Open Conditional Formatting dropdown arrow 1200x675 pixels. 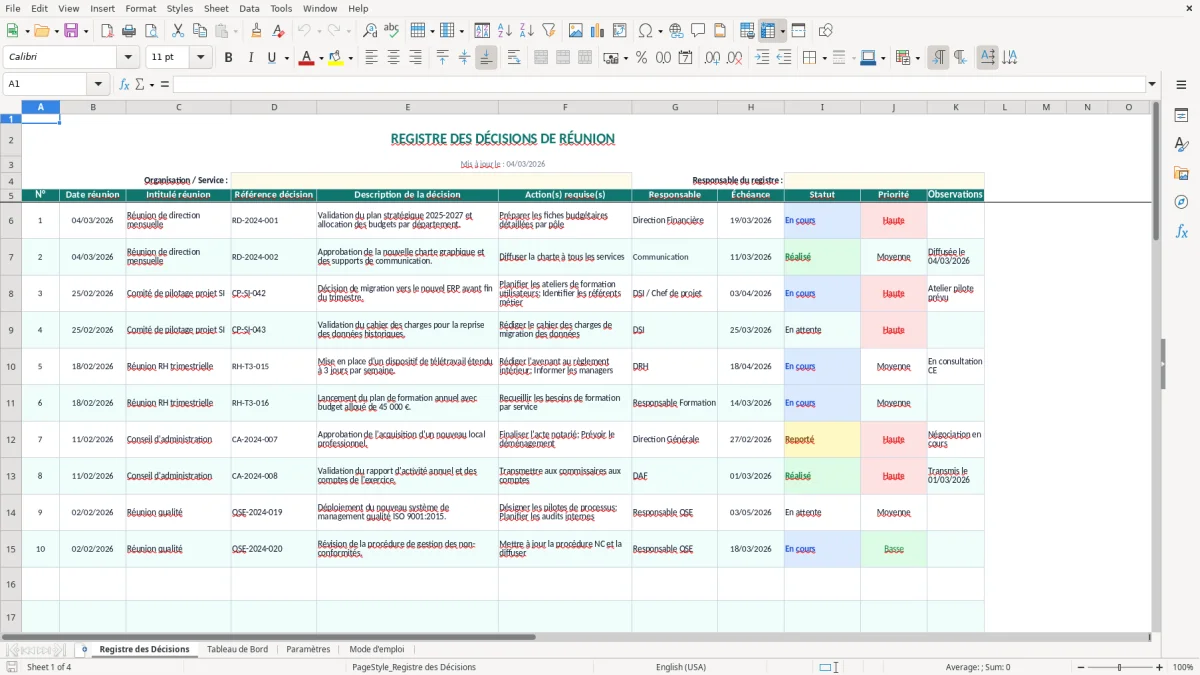pyautogui.click(x=917, y=58)
